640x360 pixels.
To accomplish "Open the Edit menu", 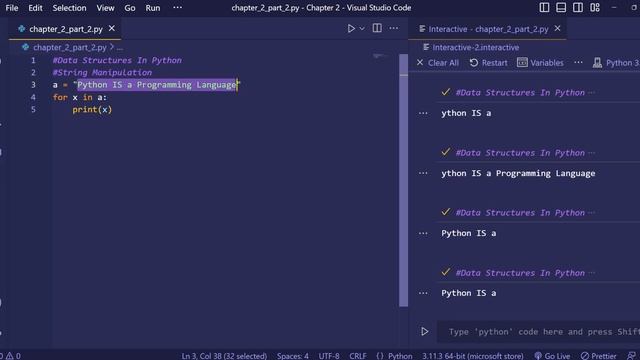I will click(x=35, y=8).
